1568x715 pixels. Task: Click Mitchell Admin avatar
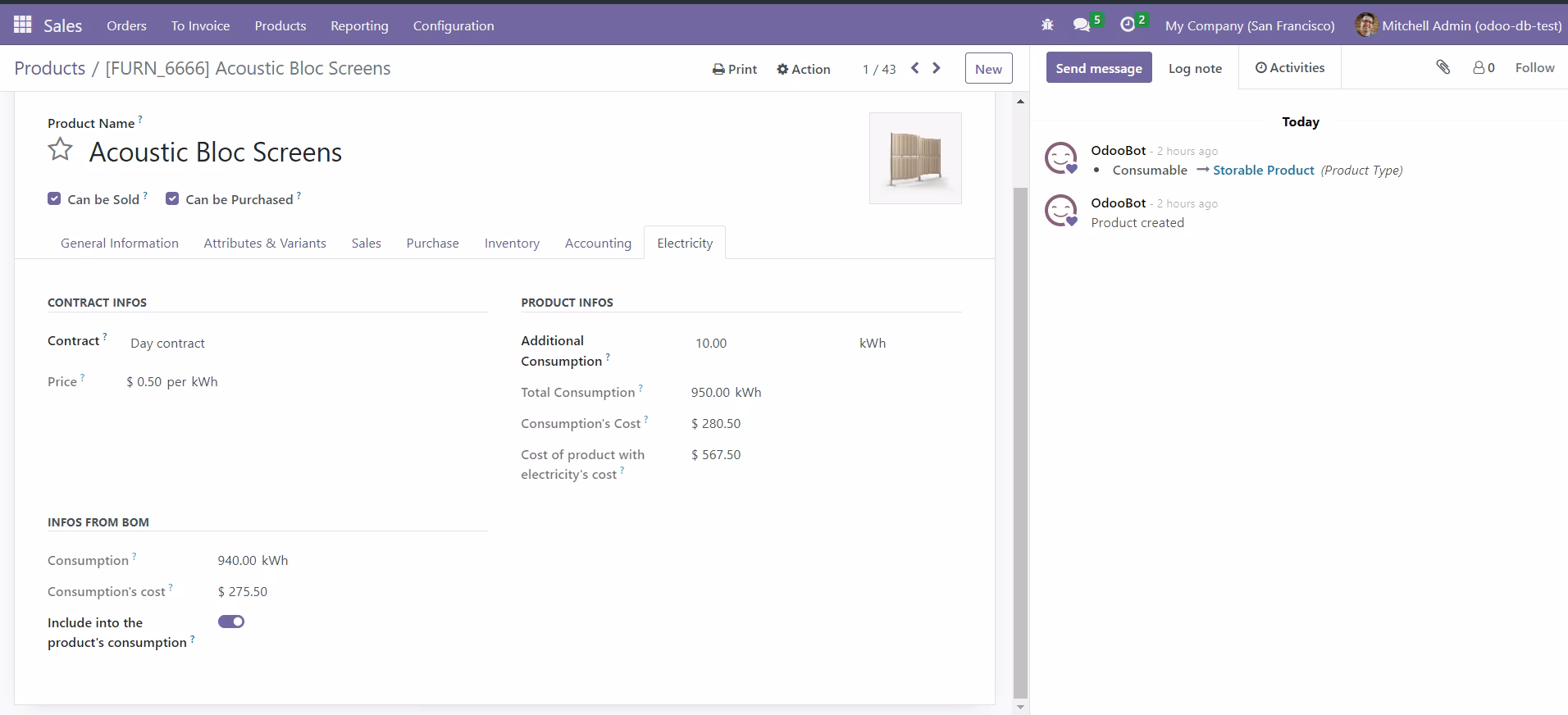(x=1365, y=25)
